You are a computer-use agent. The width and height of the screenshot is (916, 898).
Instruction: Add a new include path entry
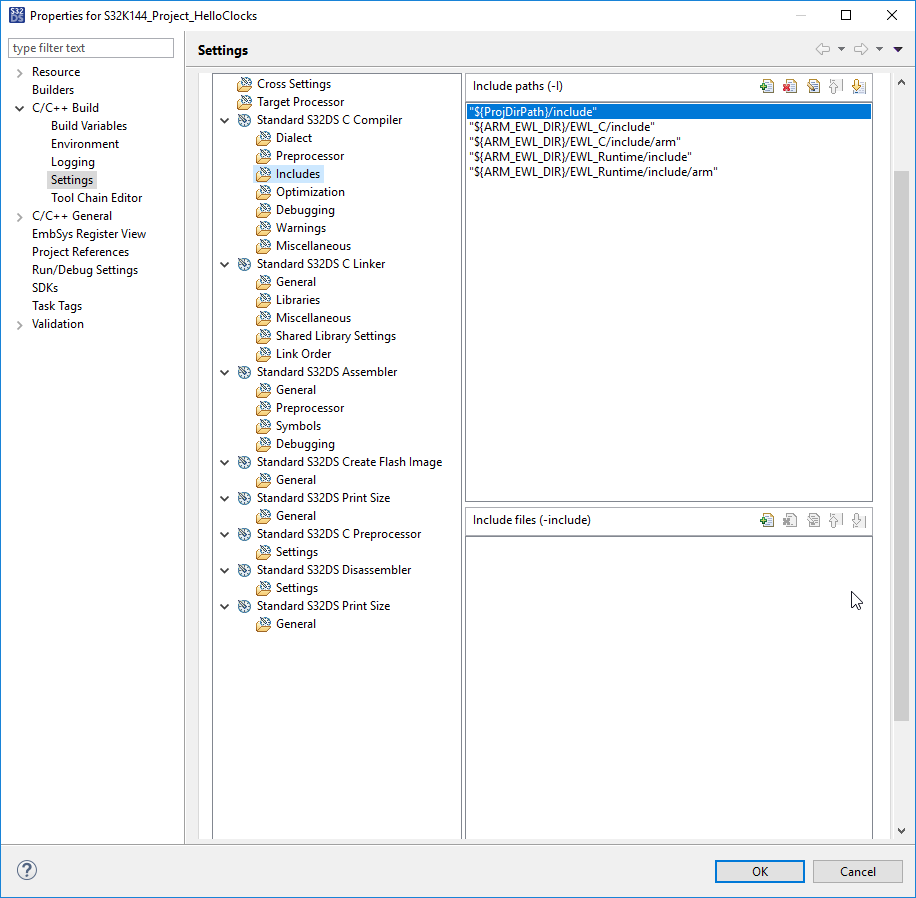tap(766, 86)
